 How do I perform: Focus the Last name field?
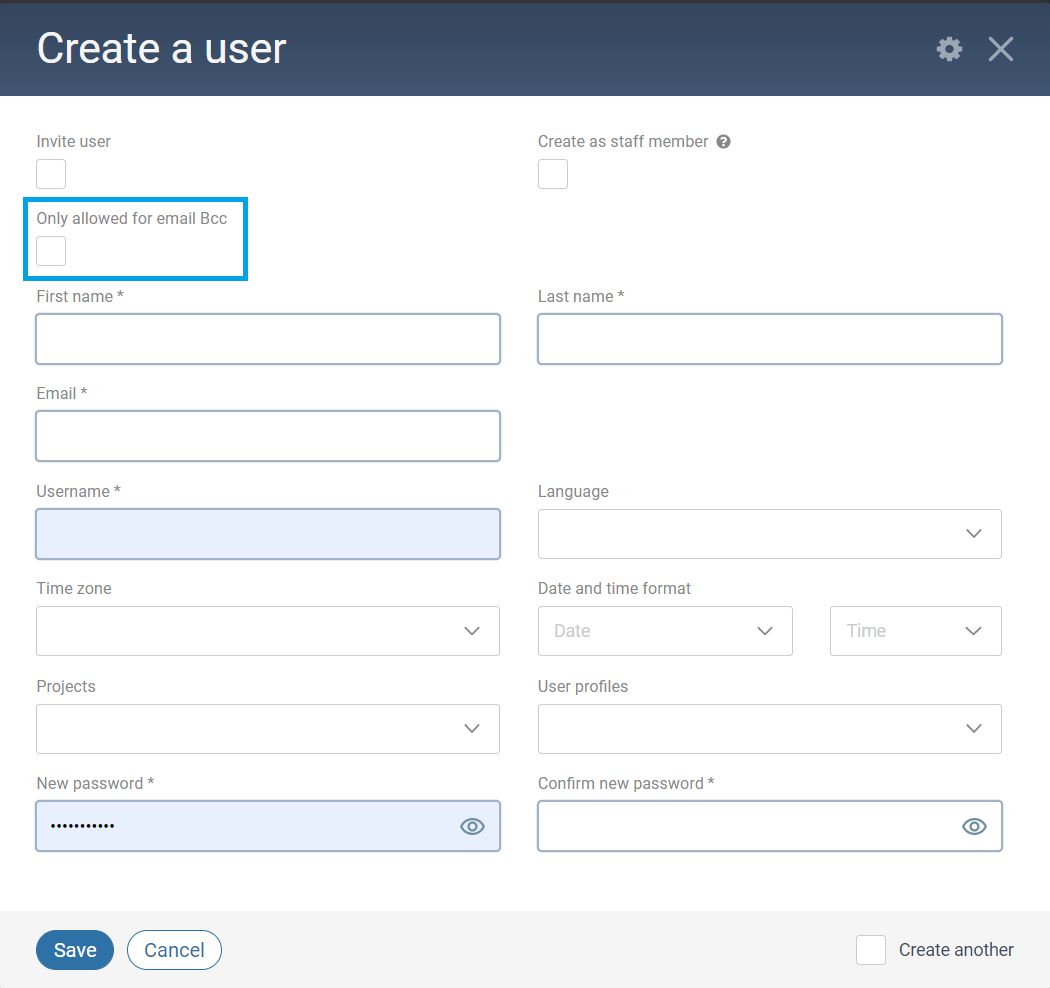769,339
